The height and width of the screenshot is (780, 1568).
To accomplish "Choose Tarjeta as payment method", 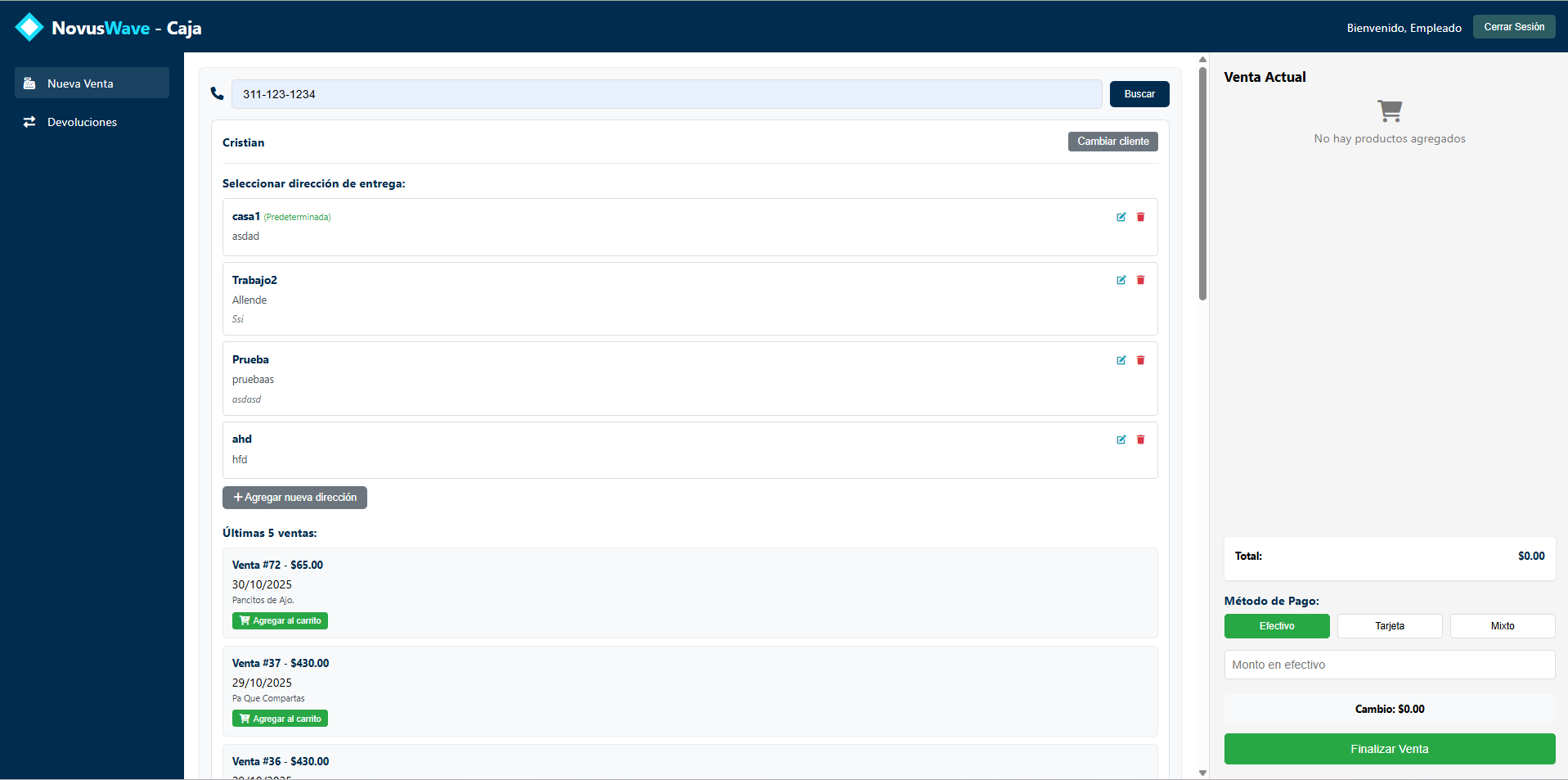I will (1389, 626).
